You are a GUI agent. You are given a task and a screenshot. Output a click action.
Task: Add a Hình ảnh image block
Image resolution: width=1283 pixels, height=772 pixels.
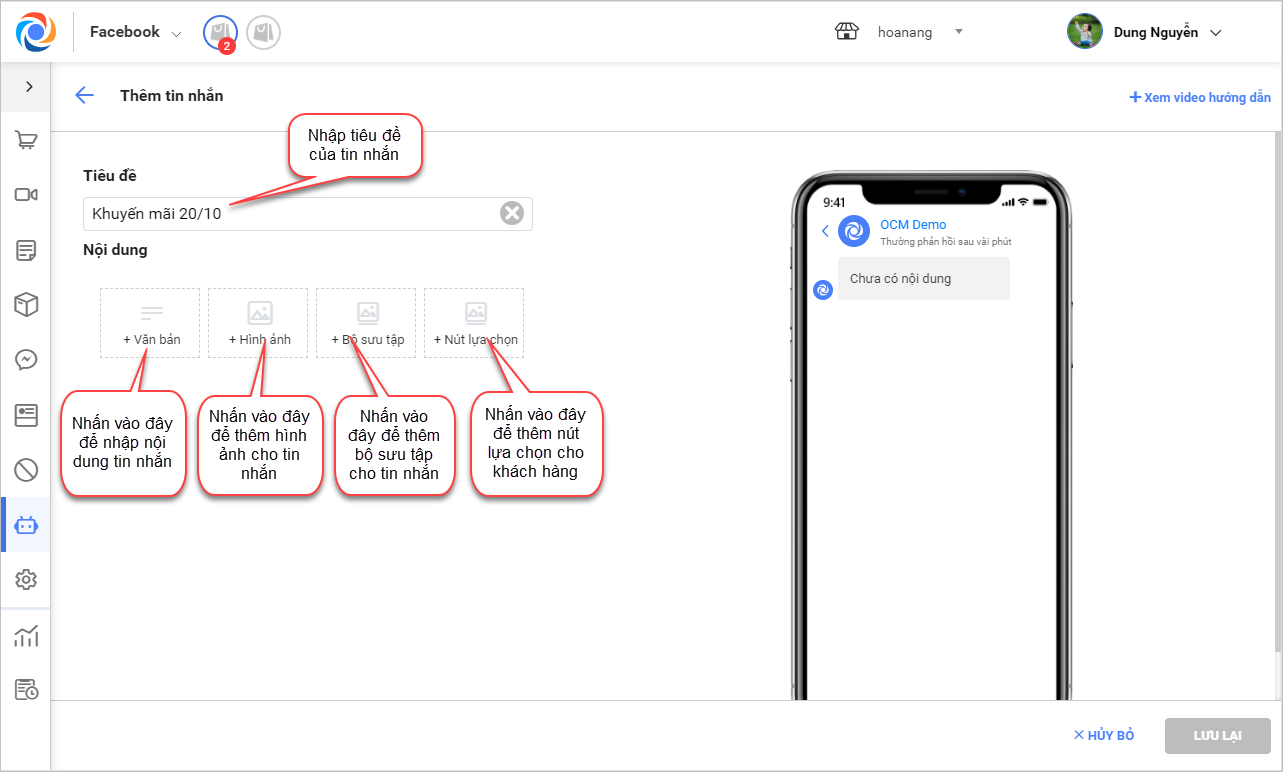[x=258, y=323]
